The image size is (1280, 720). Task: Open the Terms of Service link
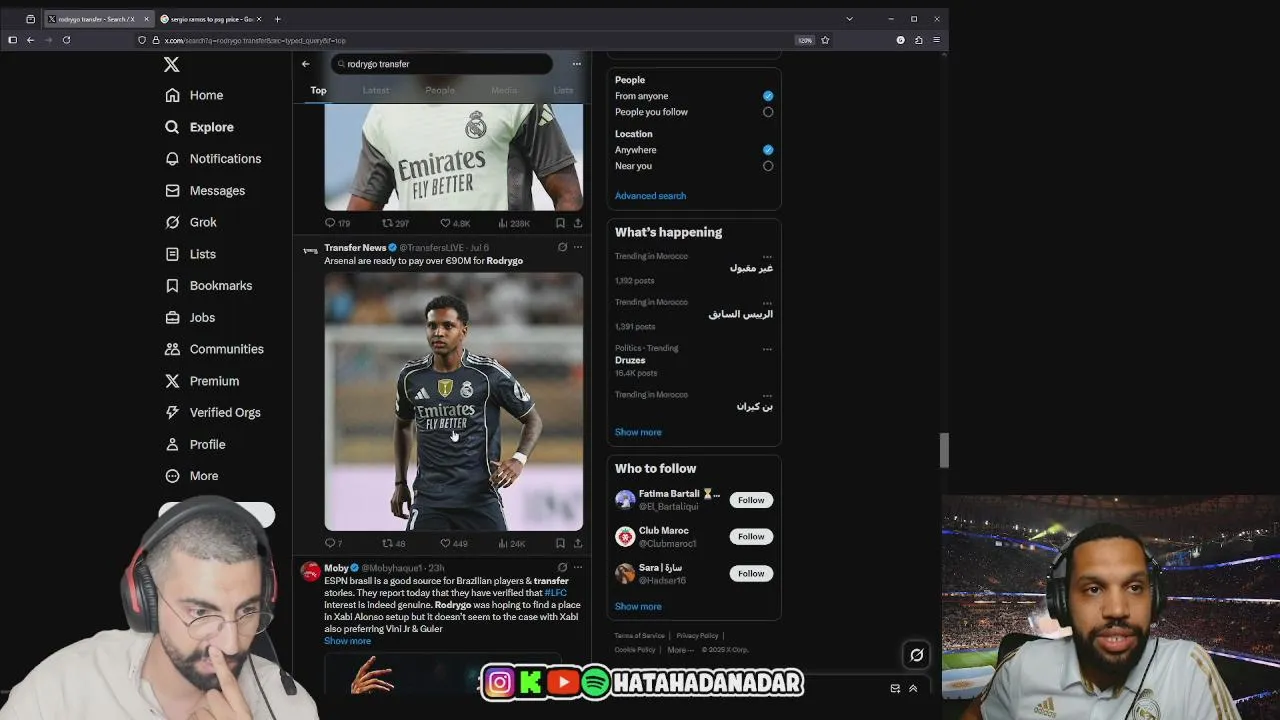click(x=639, y=636)
